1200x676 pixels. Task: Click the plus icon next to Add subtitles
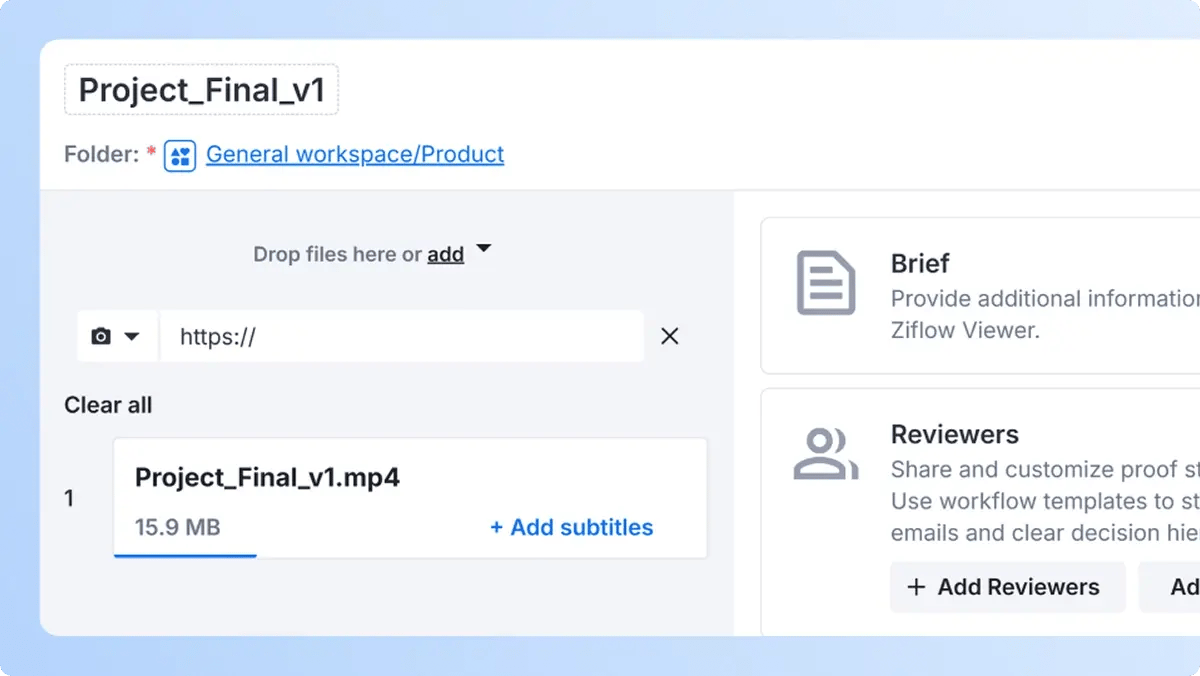[496, 527]
